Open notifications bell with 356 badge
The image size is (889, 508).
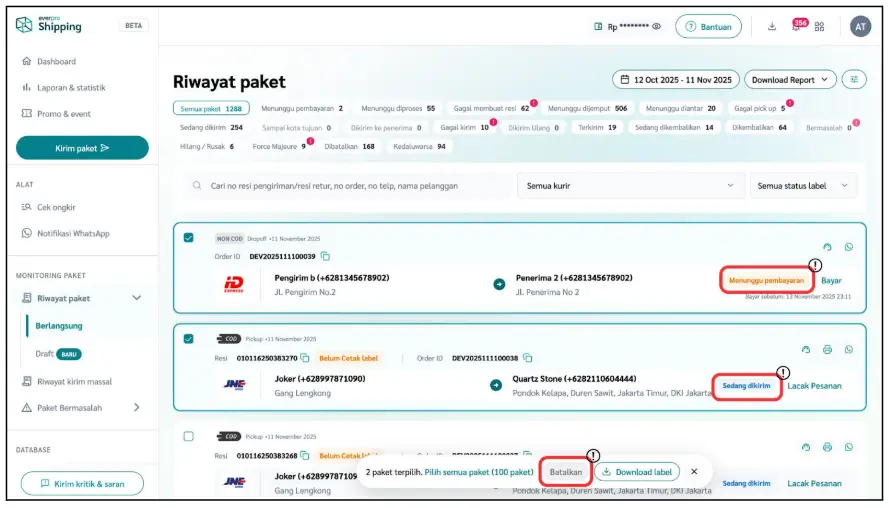coord(796,27)
